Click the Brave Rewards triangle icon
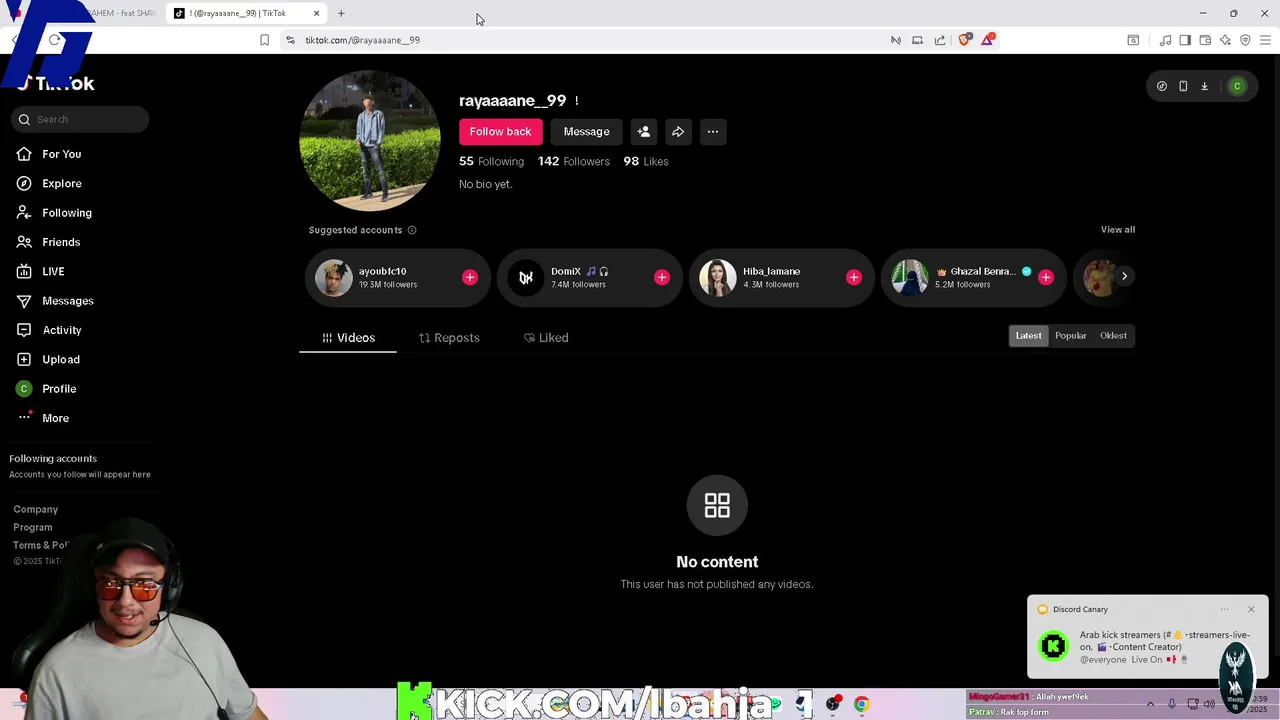Screen dimensions: 1280x720 pyautogui.click(x=988, y=40)
